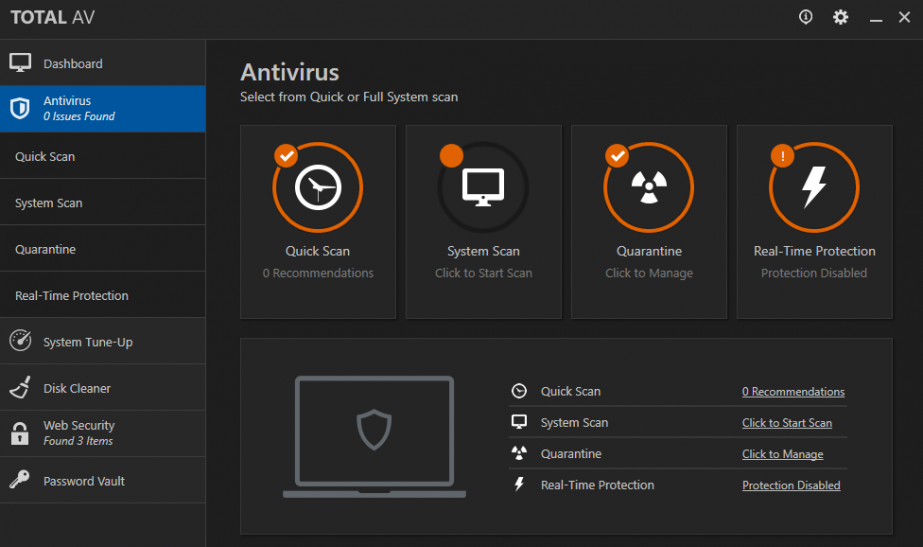Open Password Vault in sidebar
The height and width of the screenshot is (547, 923).
[x=83, y=481]
